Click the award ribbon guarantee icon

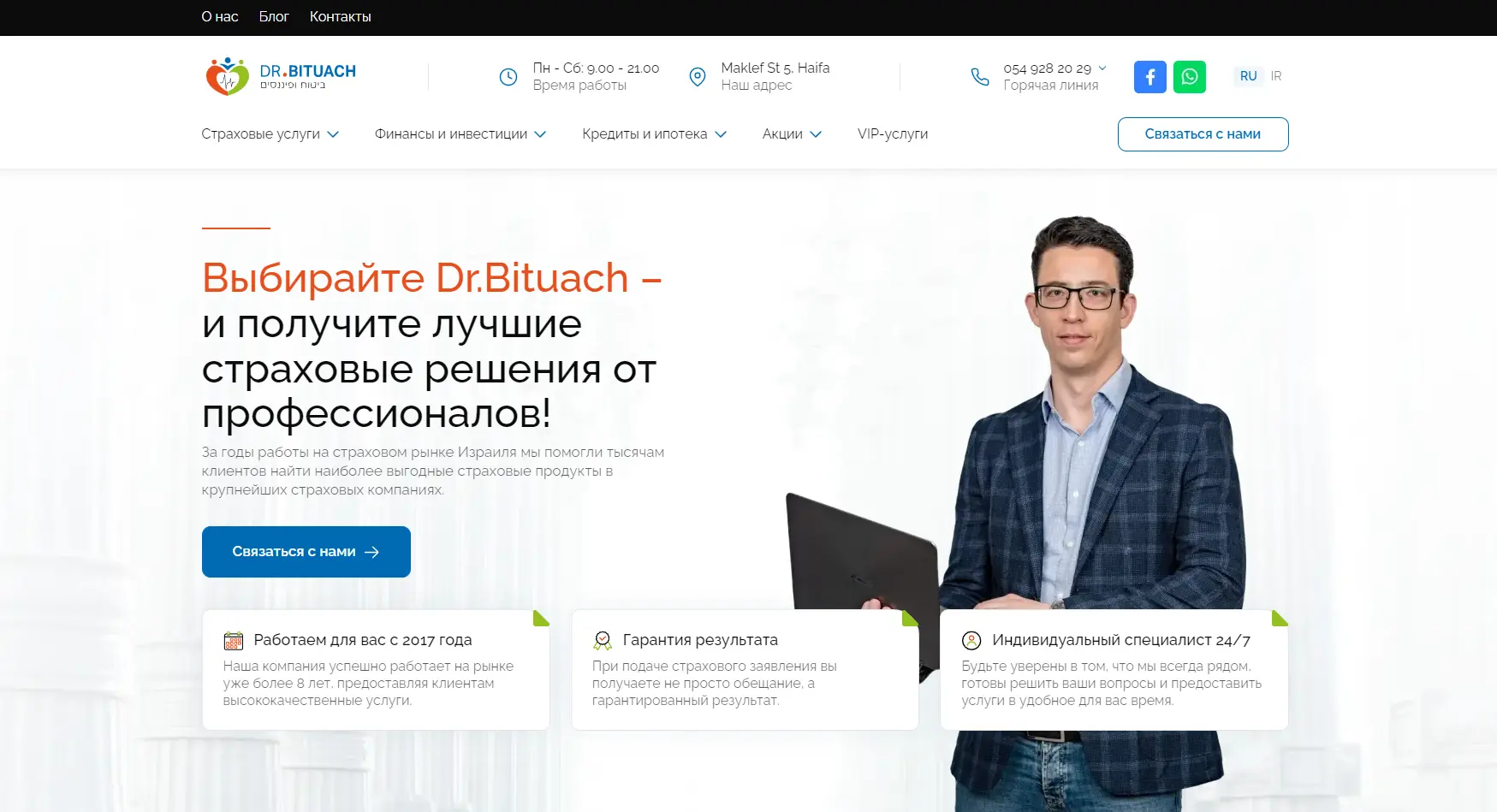coord(603,640)
